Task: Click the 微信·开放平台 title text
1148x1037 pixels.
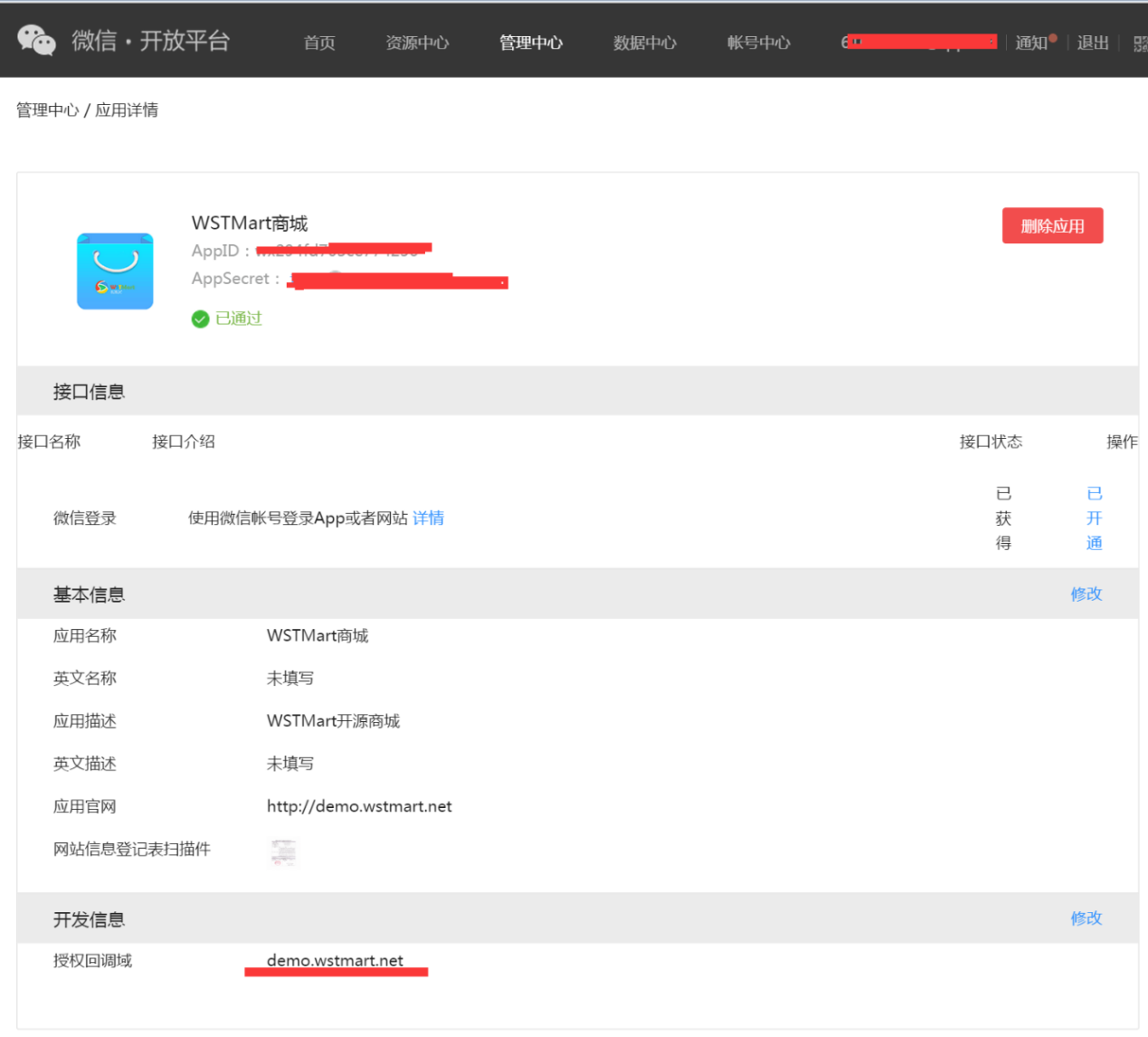Action: point(151,41)
